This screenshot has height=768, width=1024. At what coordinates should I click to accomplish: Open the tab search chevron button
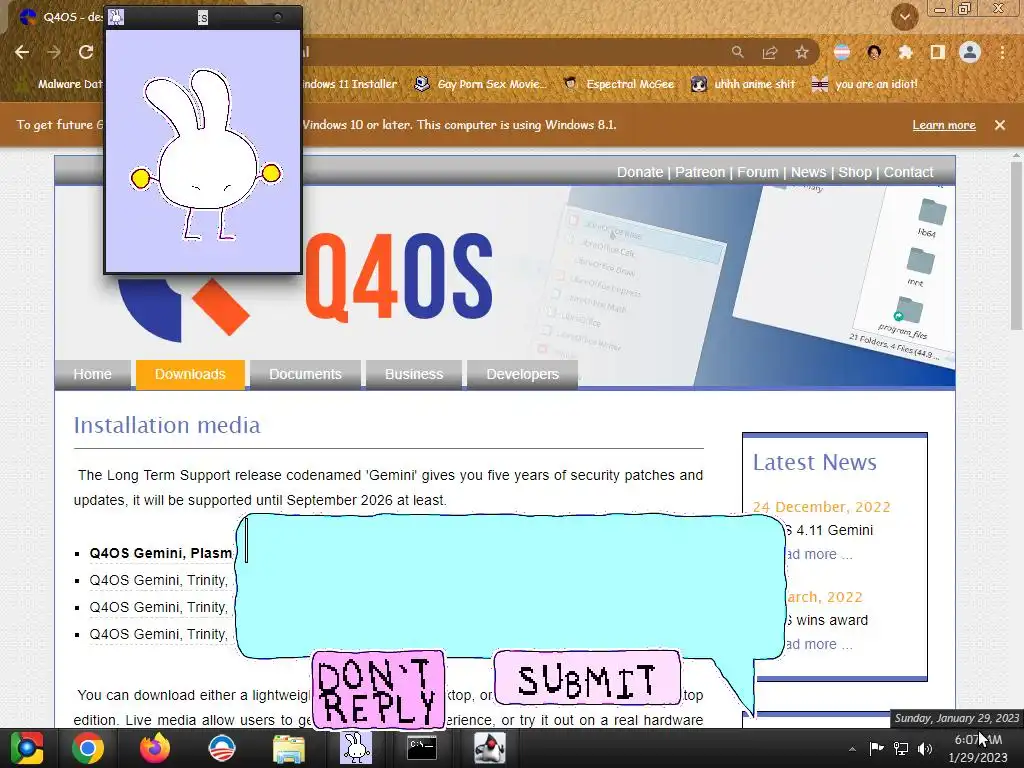[x=904, y=16]
